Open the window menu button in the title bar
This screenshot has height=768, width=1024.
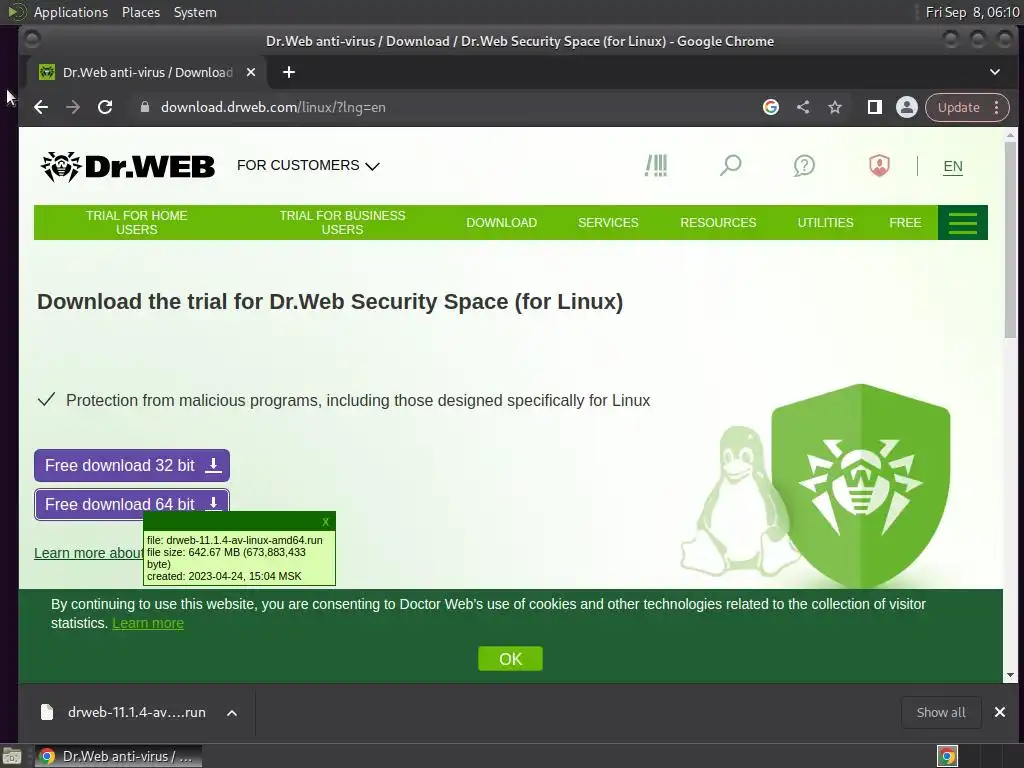(31, 40)
